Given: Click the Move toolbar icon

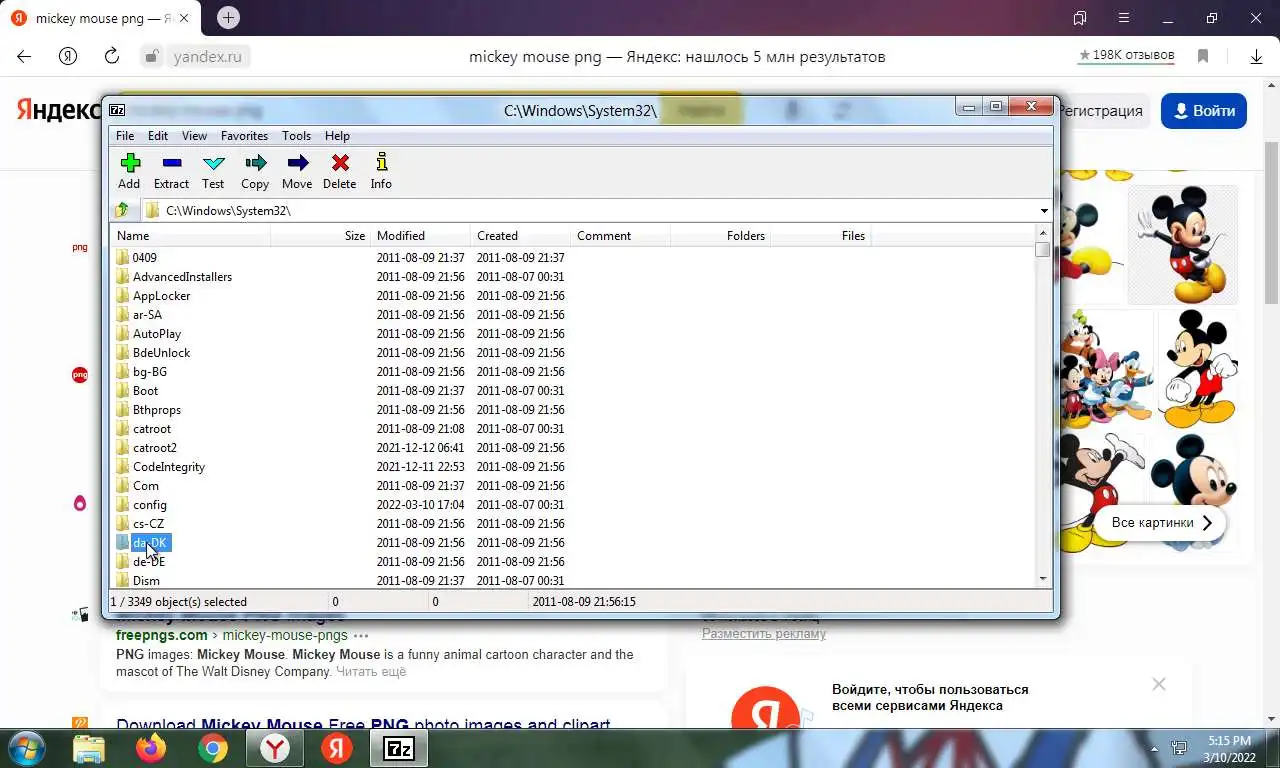Looking at the screenshot, I should [297, 170].
